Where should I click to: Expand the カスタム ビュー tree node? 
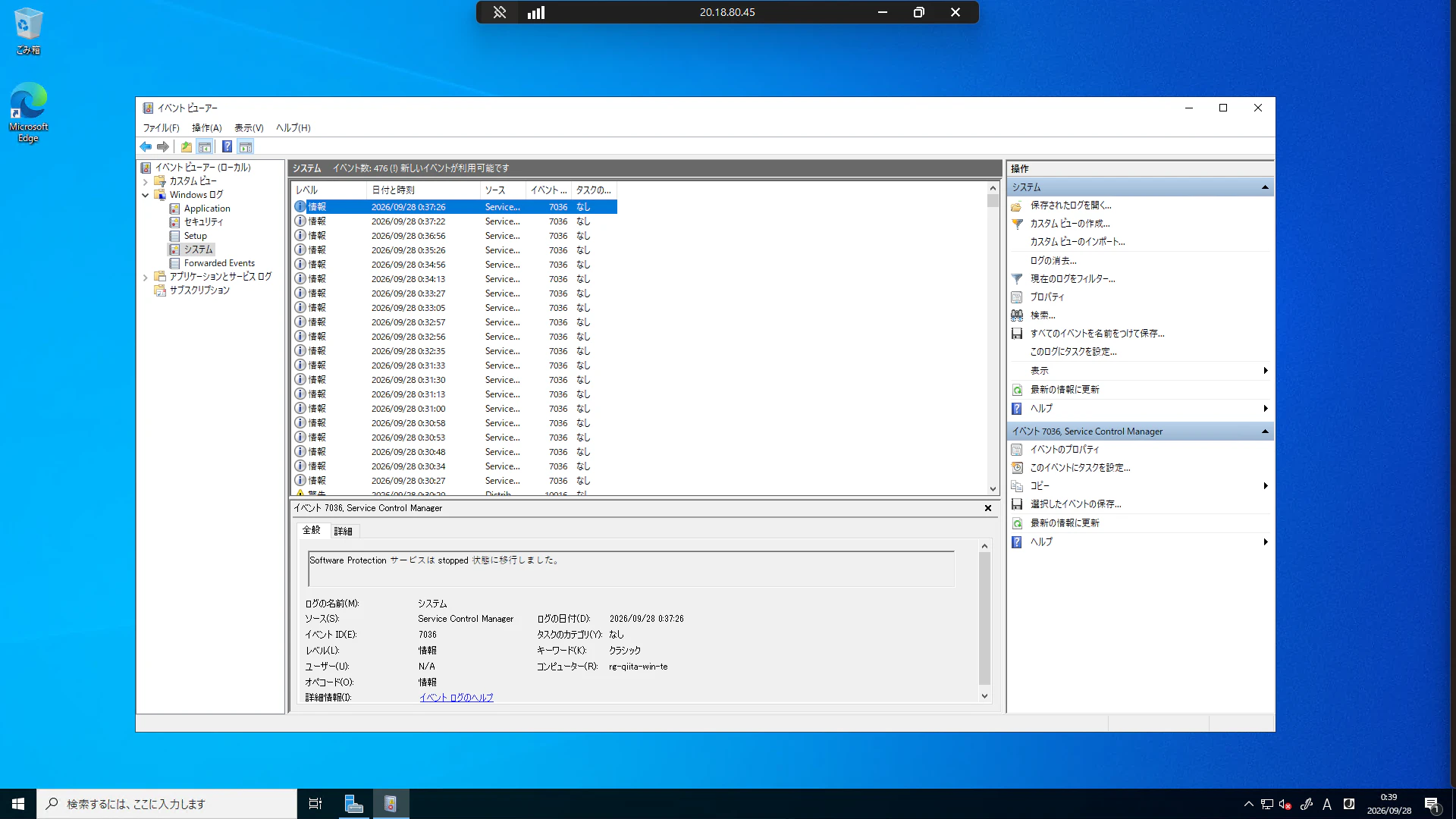pos(145,181)
